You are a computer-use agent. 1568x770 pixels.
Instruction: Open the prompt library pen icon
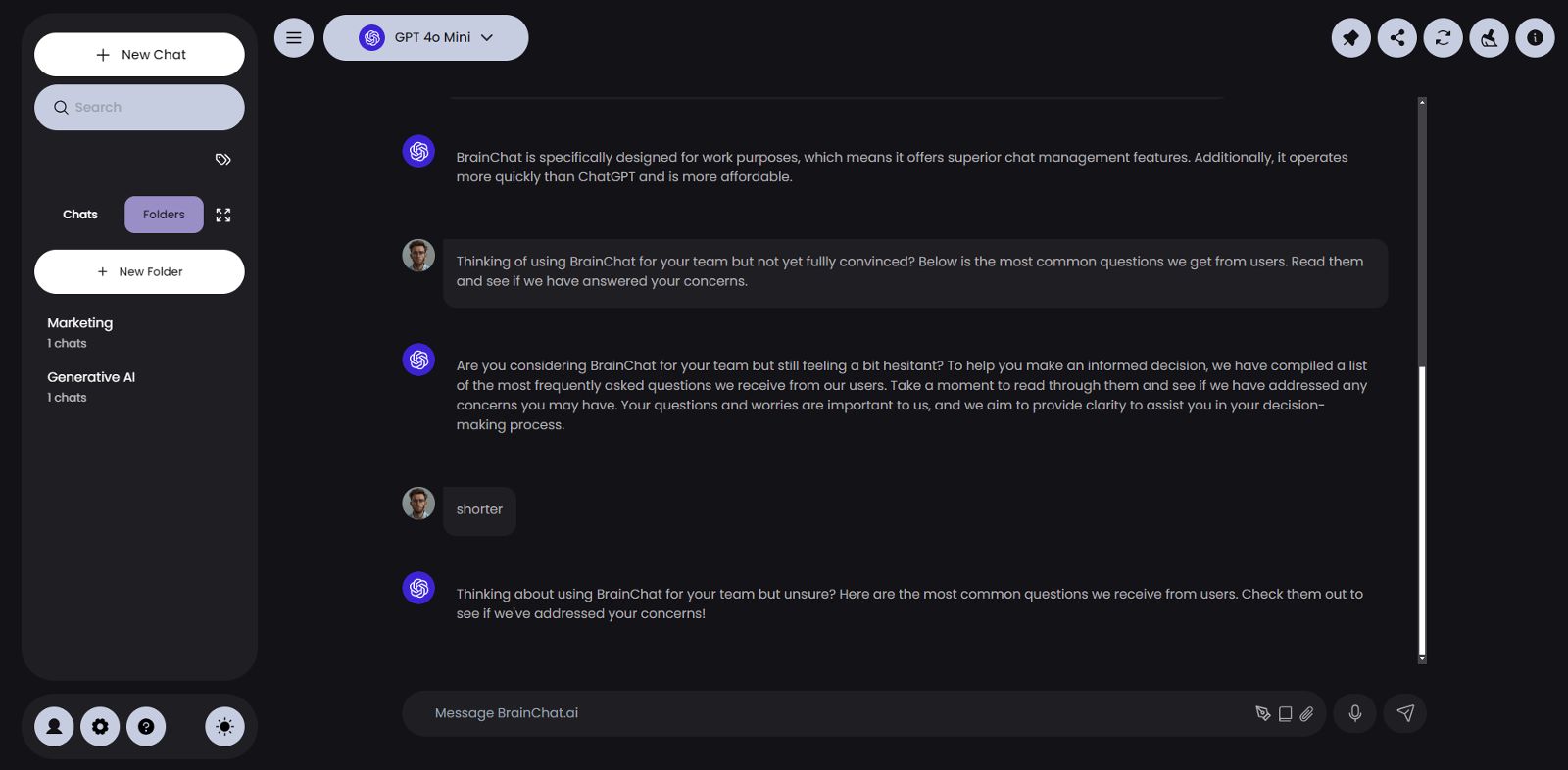coord(1262,713)
